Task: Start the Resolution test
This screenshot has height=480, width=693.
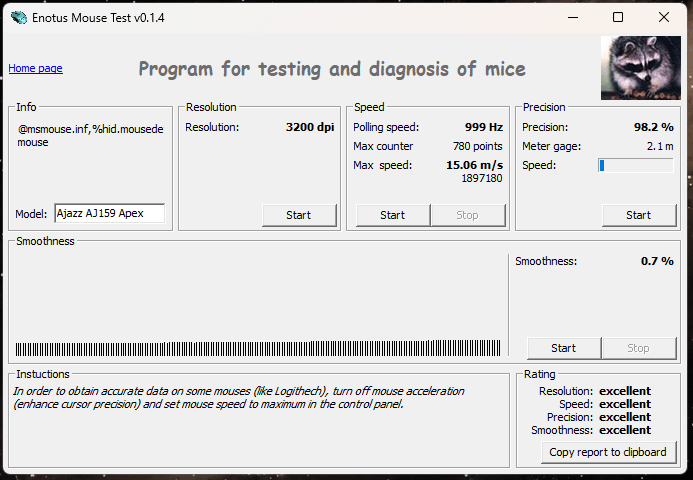Action: pos(299,215)
